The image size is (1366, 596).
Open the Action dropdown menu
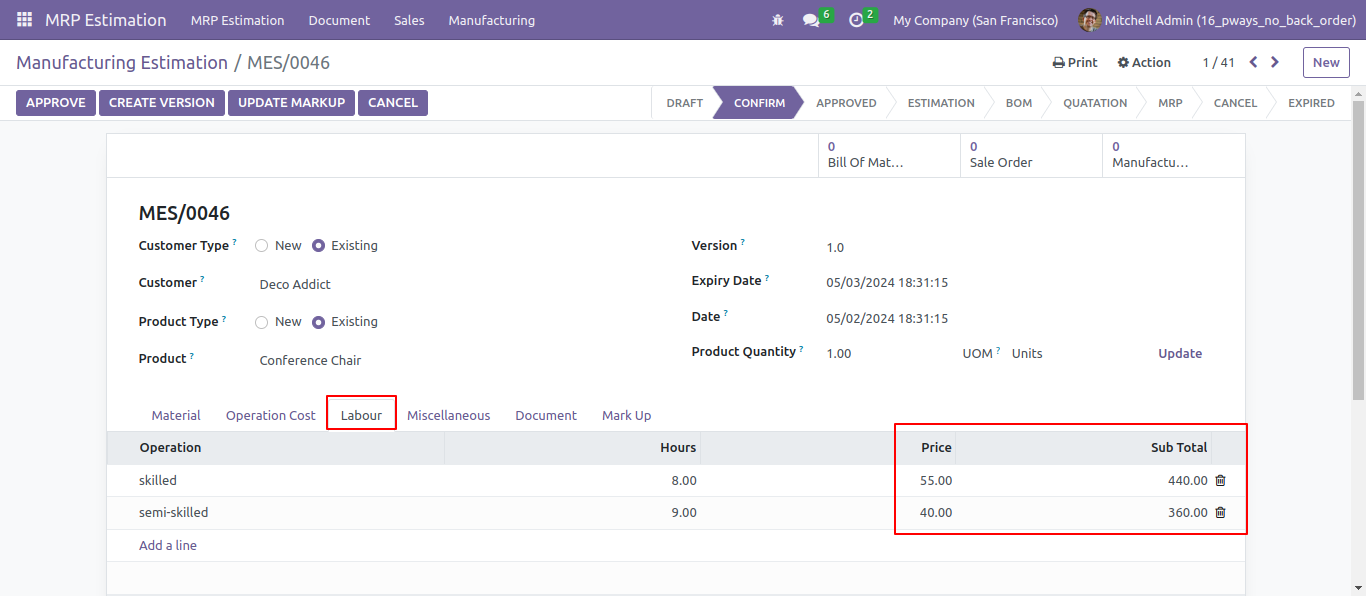(1144, 62)
